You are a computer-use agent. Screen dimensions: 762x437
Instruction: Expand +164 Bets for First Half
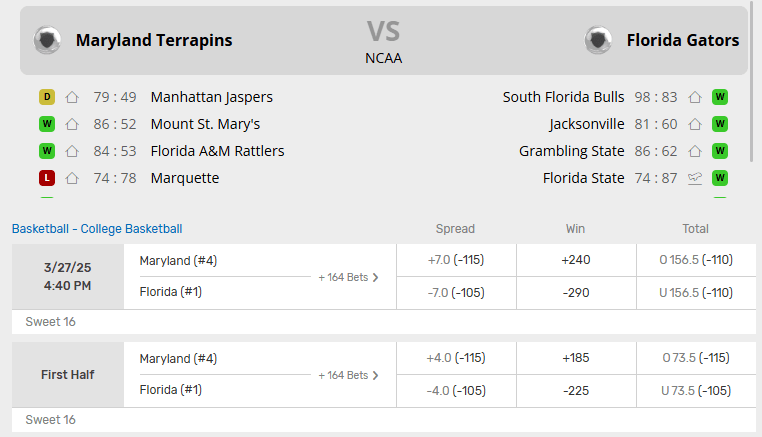click(348, 375)
